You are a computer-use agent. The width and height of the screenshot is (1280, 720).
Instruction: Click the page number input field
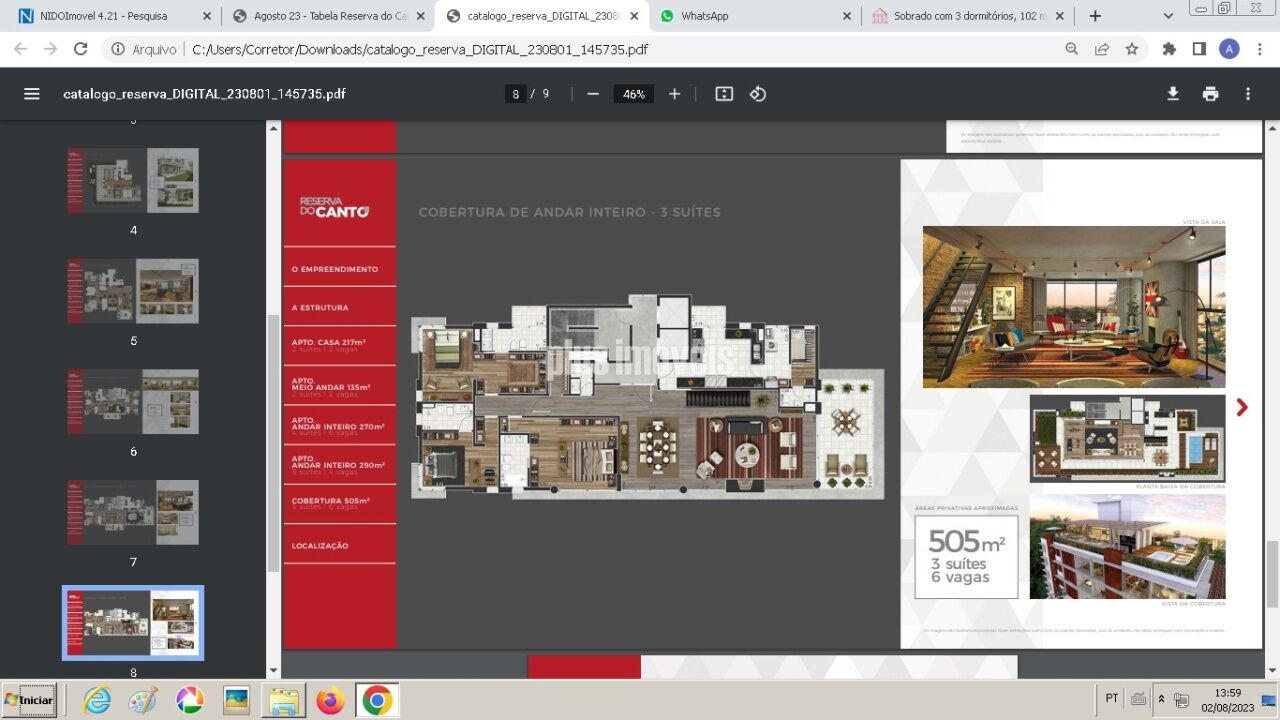tap(516, 94)
